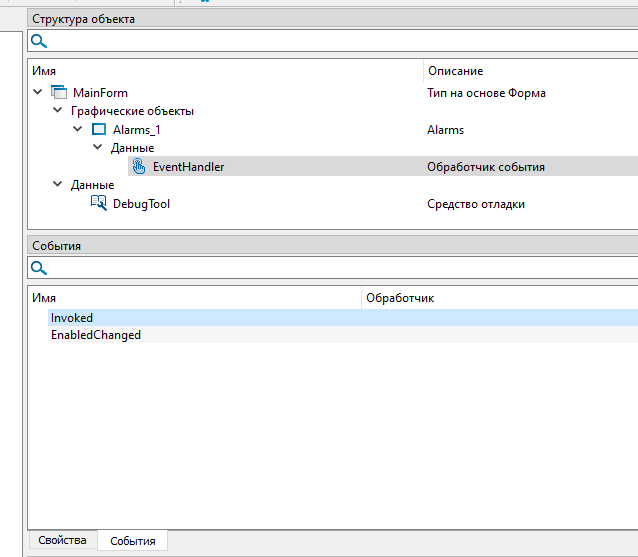Screen dimensions: 638x557
Task: Select the EnabledChanged event row
Action: [96, 335]
